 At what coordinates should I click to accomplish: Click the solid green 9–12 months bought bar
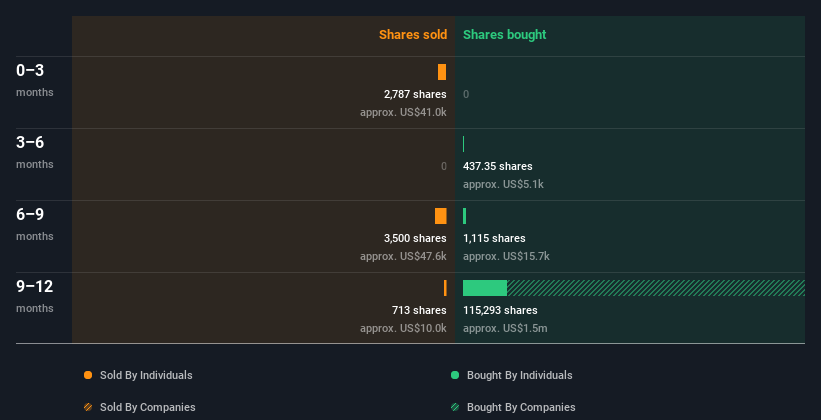(x=485, y=288)
